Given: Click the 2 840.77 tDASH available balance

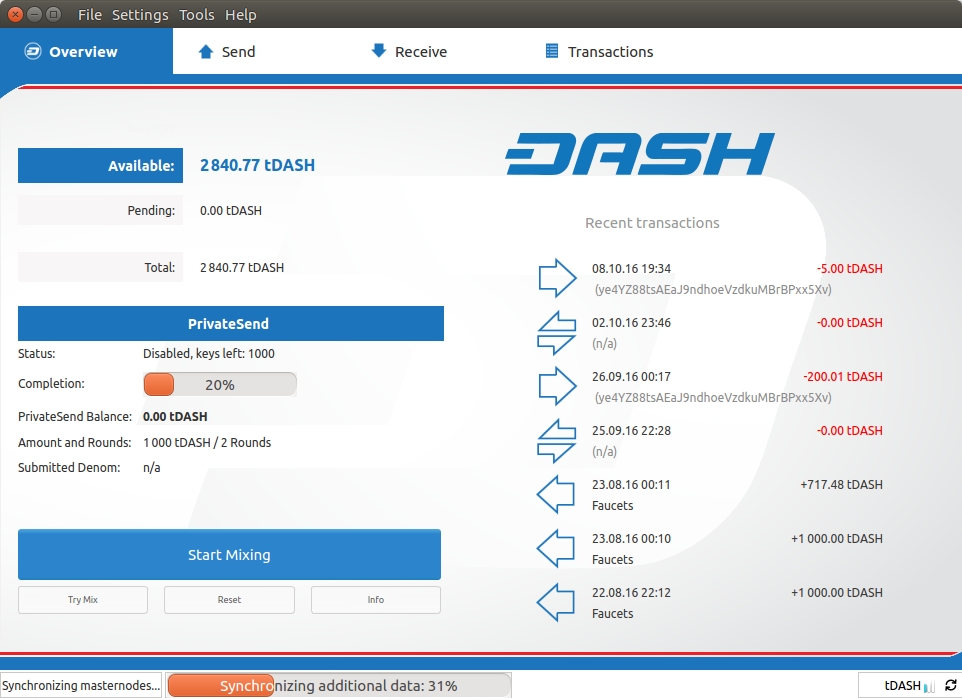Looking at the screenshot, I should pos(257,165).
